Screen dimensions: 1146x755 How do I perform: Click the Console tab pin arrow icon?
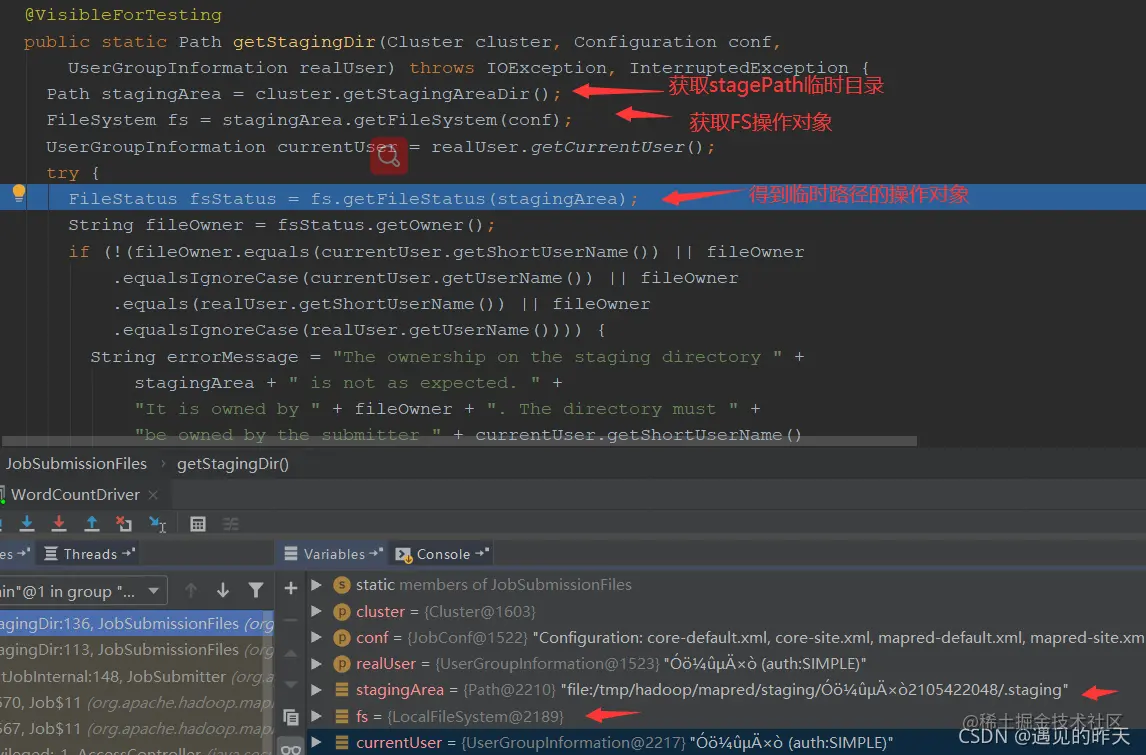[481, 553]
